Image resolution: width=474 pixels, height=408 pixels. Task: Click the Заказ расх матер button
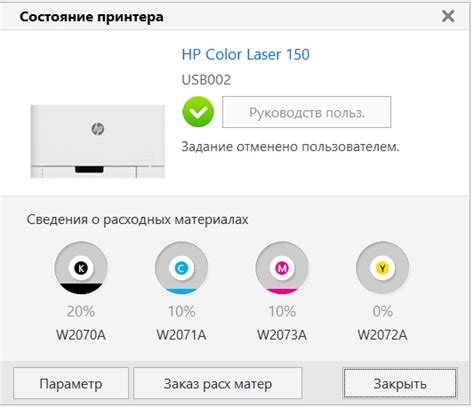tap(218, 384)
